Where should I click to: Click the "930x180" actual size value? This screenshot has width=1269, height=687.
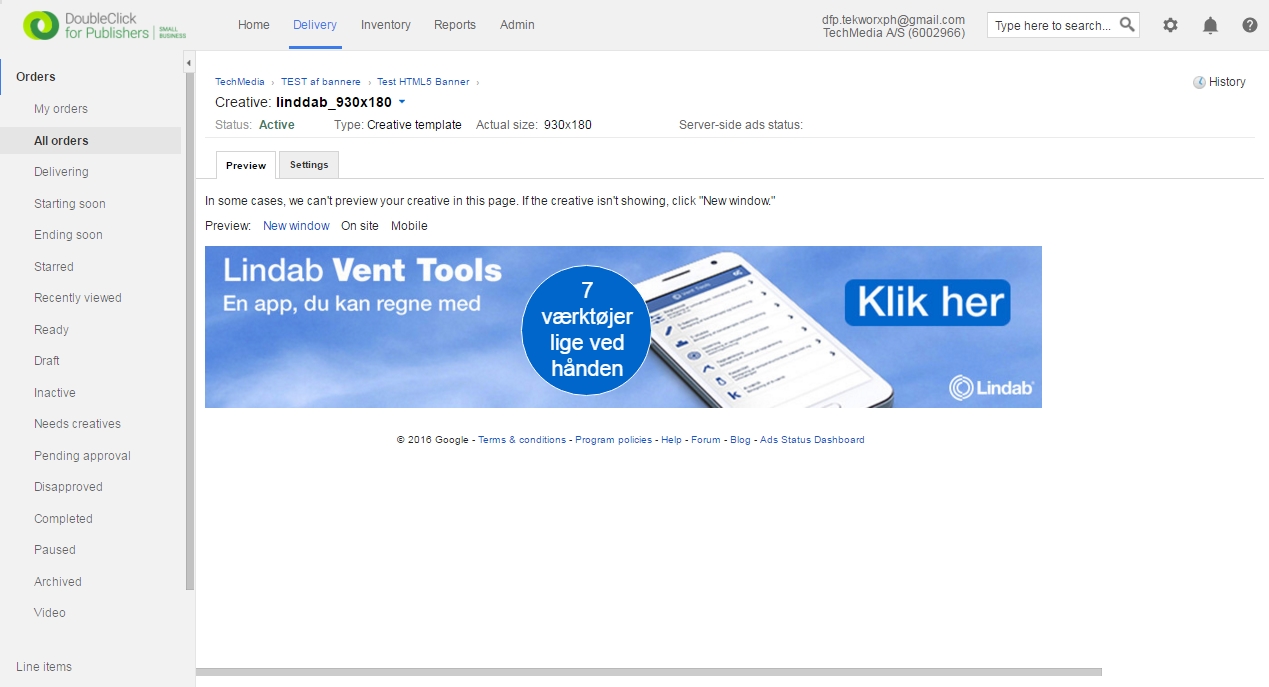(x=568, y=125)
